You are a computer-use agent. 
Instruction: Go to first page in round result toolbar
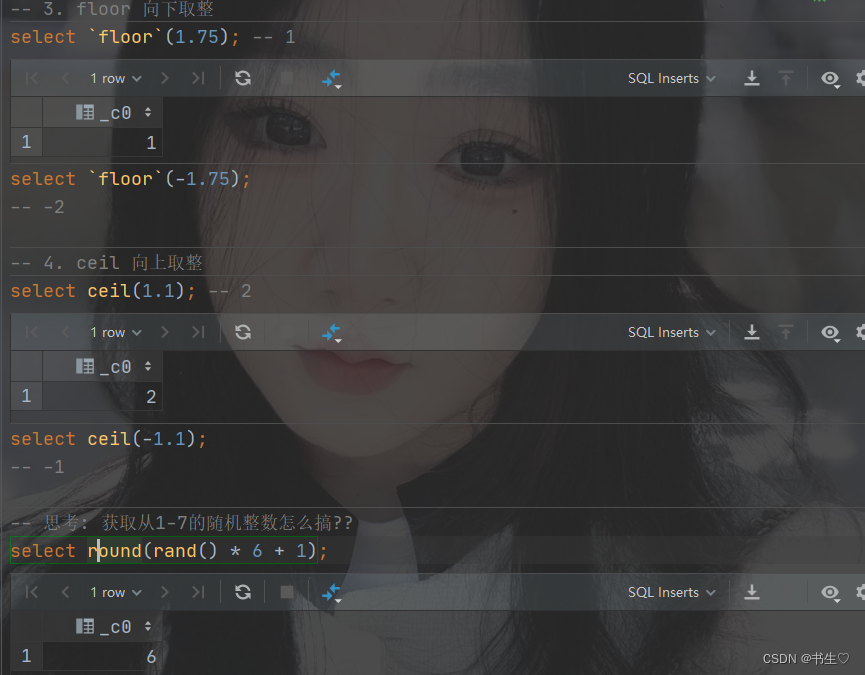pyautogui.click(x=32, y=592)
